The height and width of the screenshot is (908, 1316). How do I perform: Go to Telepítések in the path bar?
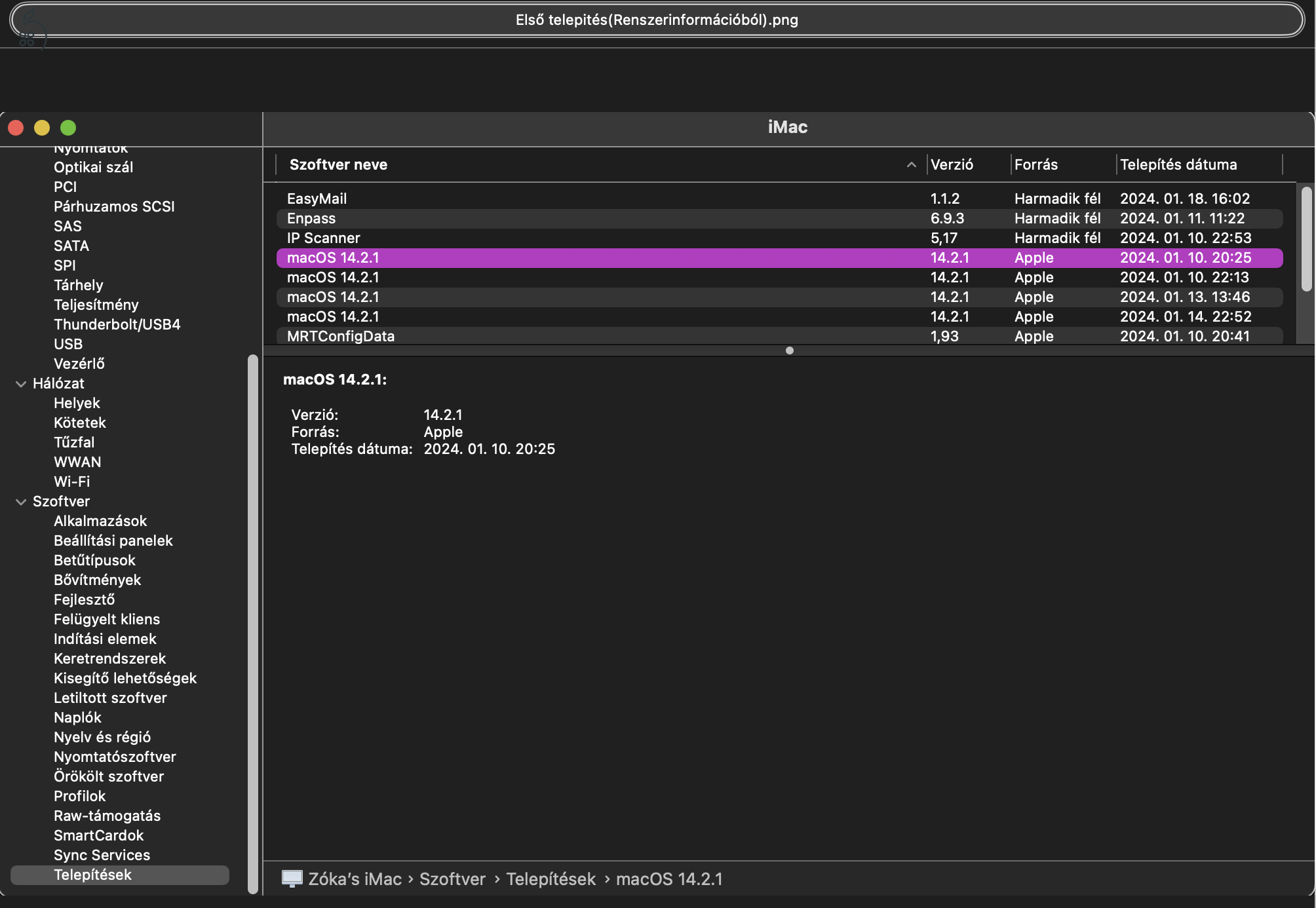pos(551,879)
